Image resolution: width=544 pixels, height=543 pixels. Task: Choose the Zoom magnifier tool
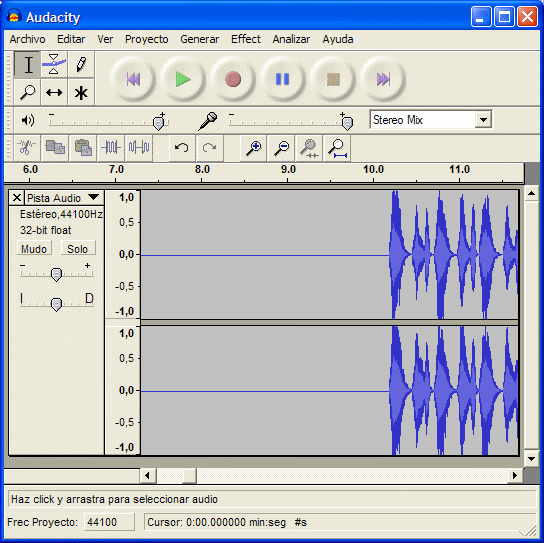(x=27, y=92)
